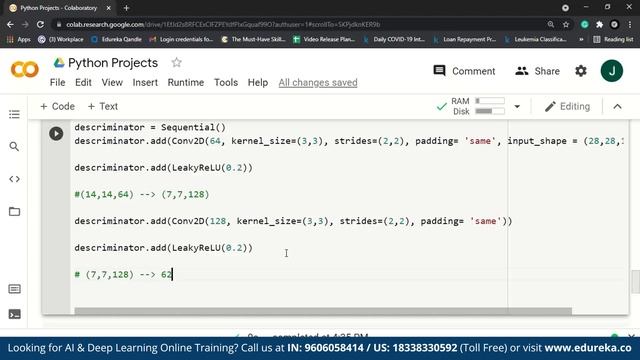This screenshot has width=640, height=360.
Task: Open the Chrome profile icon
Action: coord(614,24)
